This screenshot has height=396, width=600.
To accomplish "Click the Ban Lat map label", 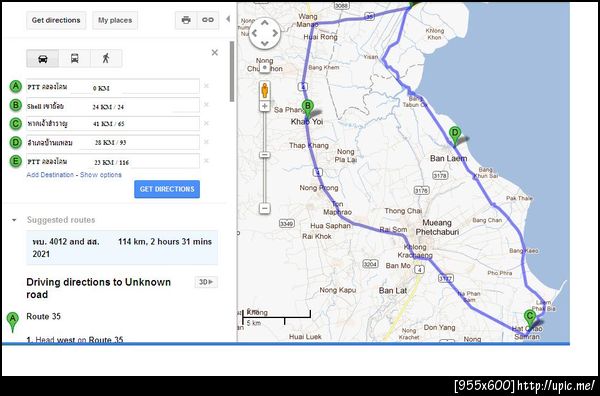I will (393, 291).
